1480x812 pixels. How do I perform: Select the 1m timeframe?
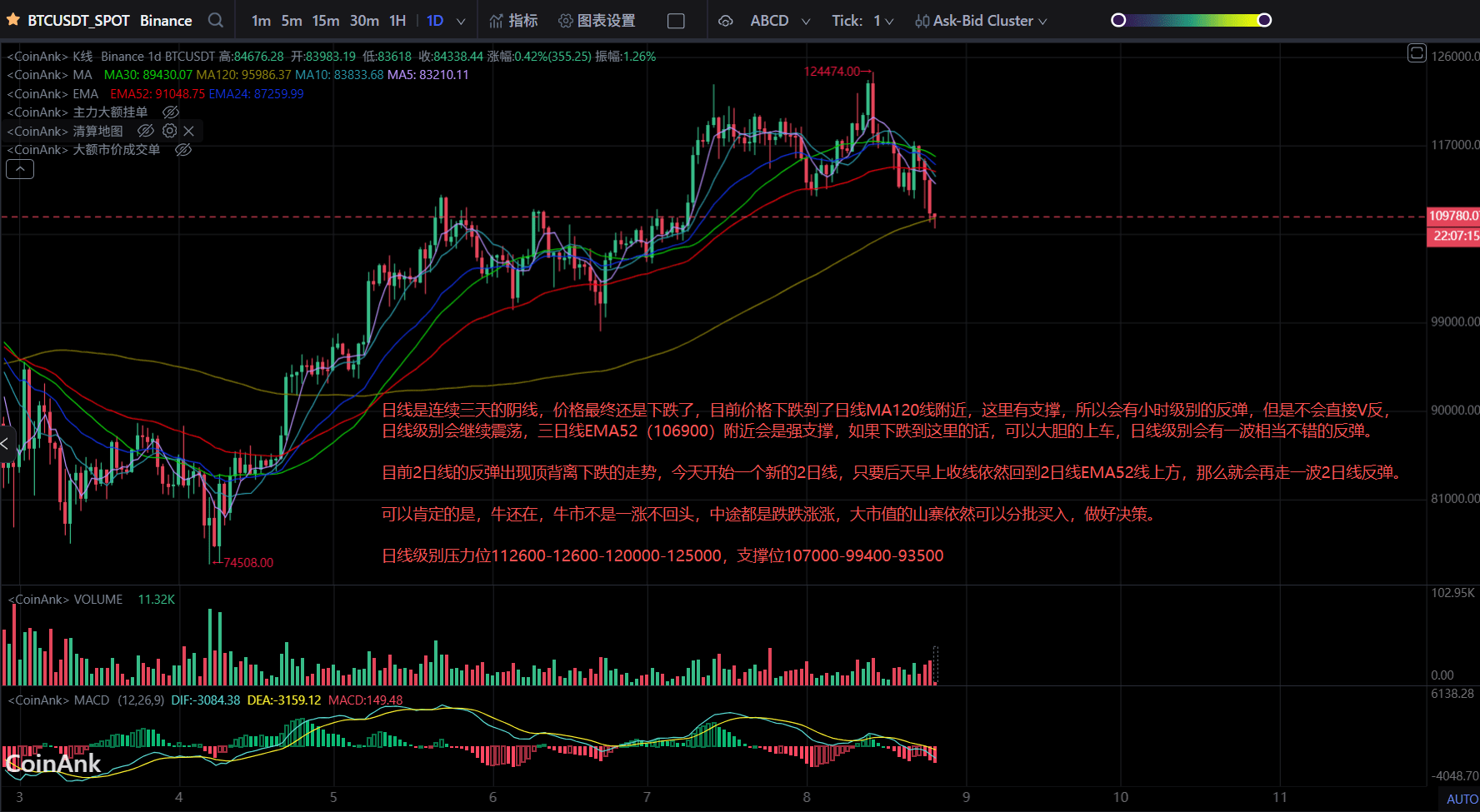261,21
